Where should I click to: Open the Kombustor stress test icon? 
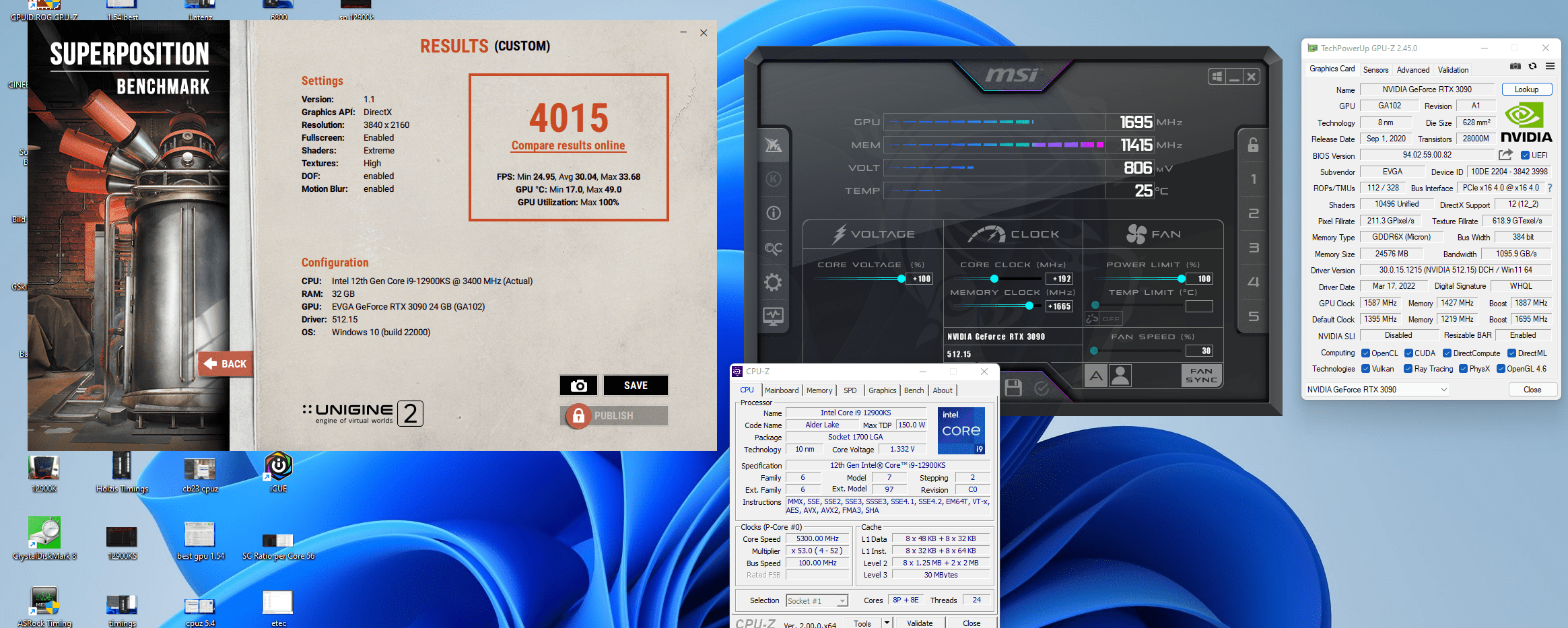tap(773, 179)
